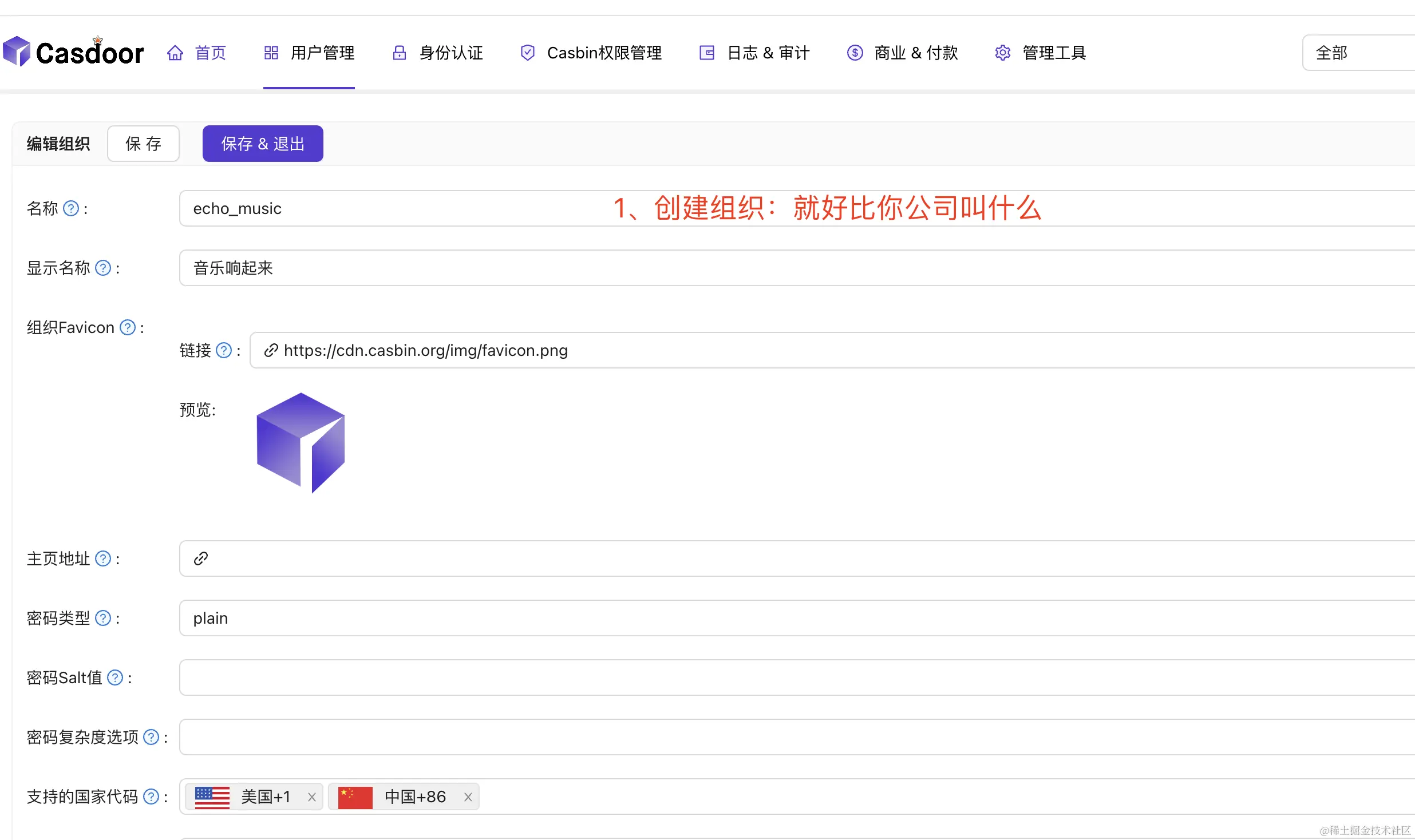This screenshot has width=1415, height=840.
Task: Click the 保存 button
Action: coord(143,143)
